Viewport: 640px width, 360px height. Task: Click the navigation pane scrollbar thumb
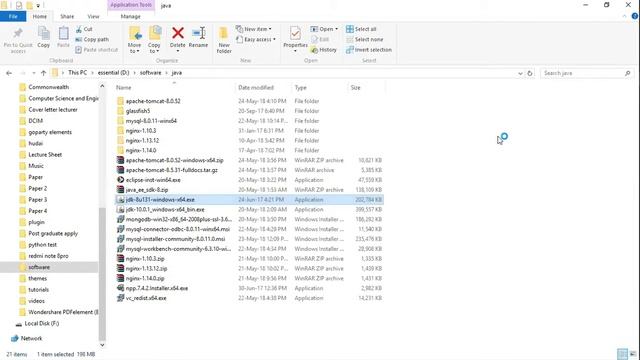point(102,273)
